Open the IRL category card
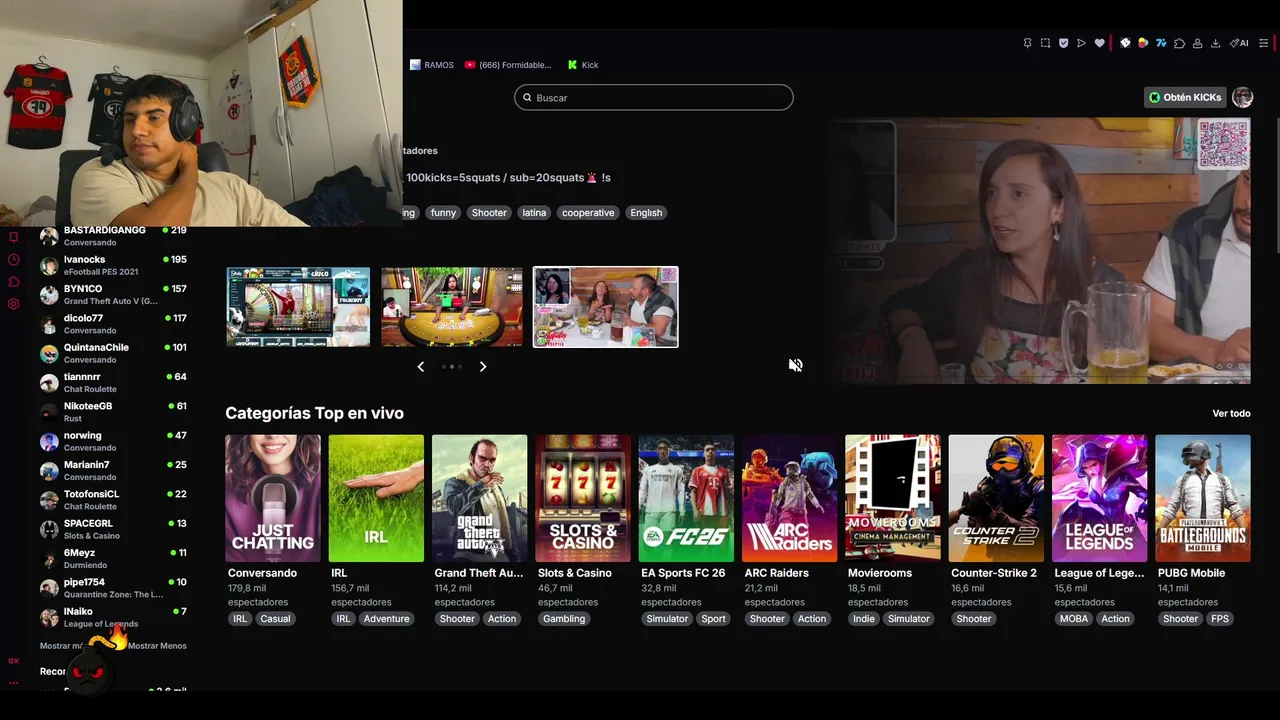1280x720 pixels. (x=376, y=498)
